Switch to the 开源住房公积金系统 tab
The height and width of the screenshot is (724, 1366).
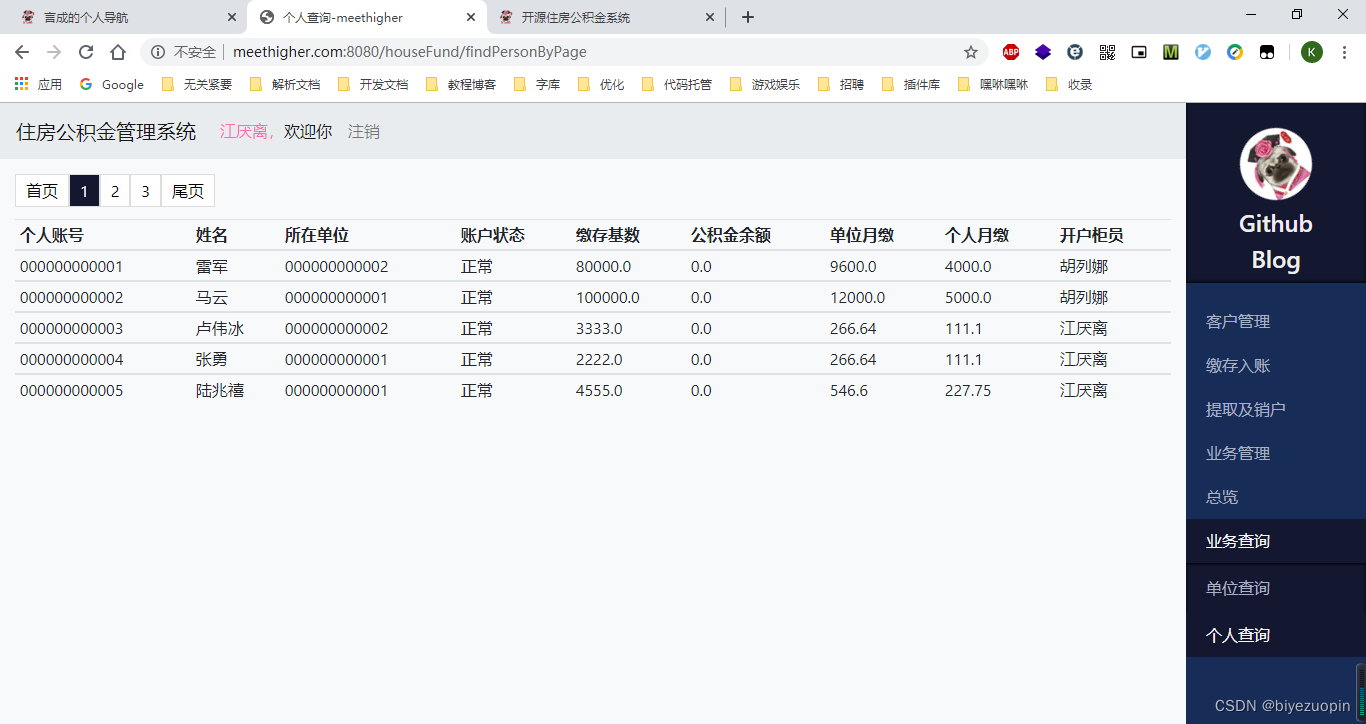pos(606,17)
